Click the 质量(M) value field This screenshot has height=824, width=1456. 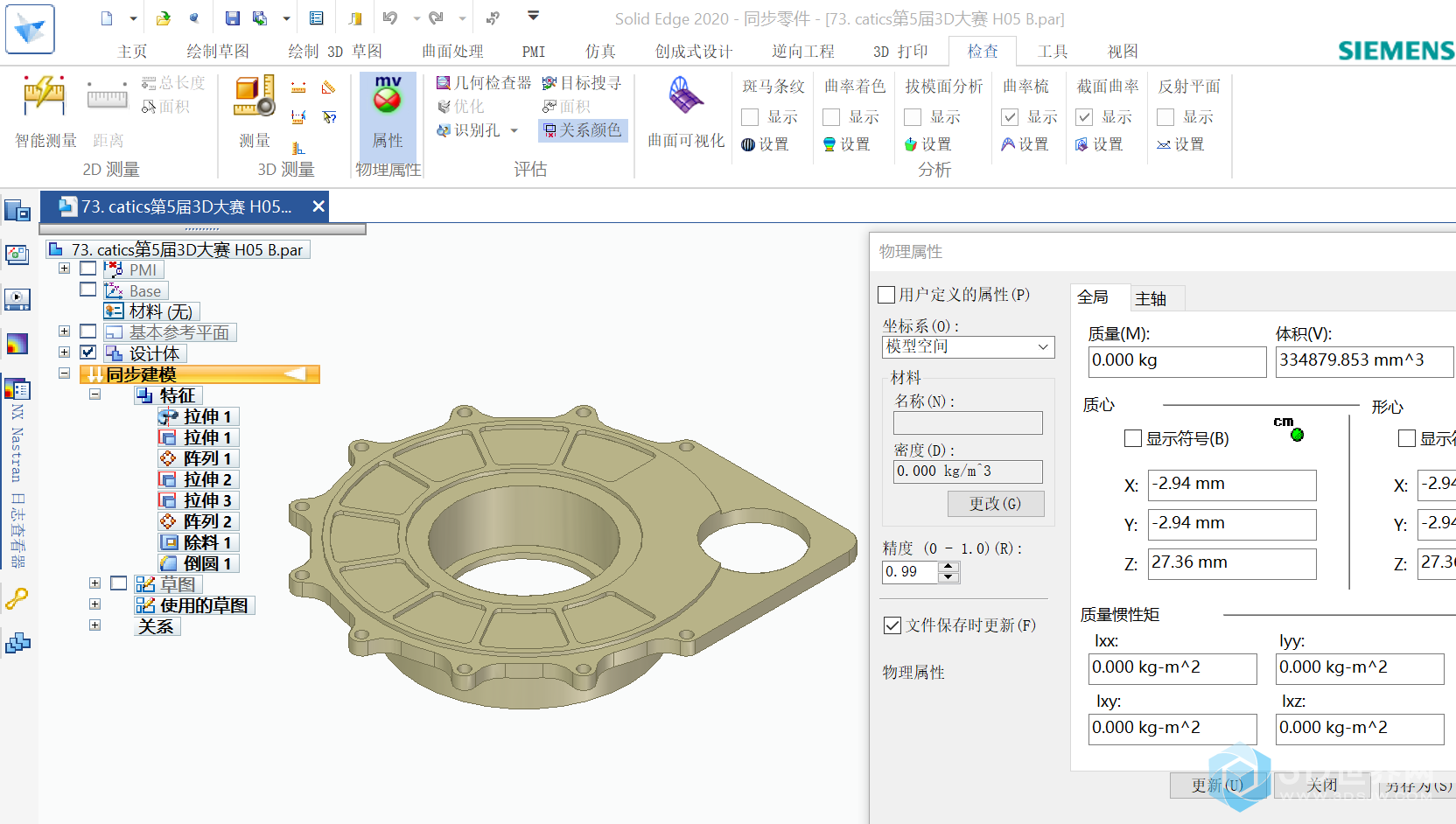tap(1177, 362)
